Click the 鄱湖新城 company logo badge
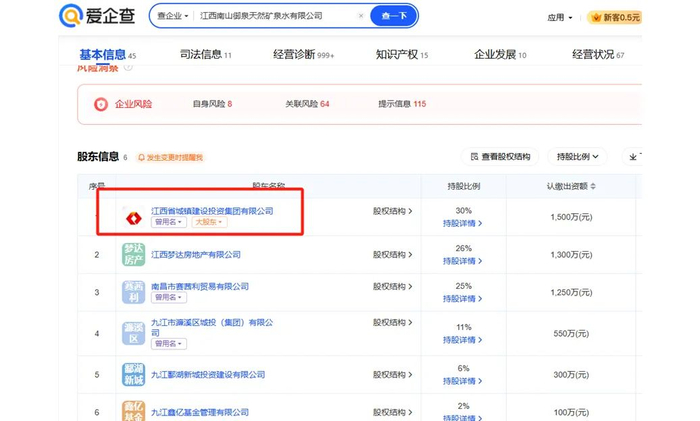This screenshot has height=421, width=700. pyautogui.click(x=132, y=374)
